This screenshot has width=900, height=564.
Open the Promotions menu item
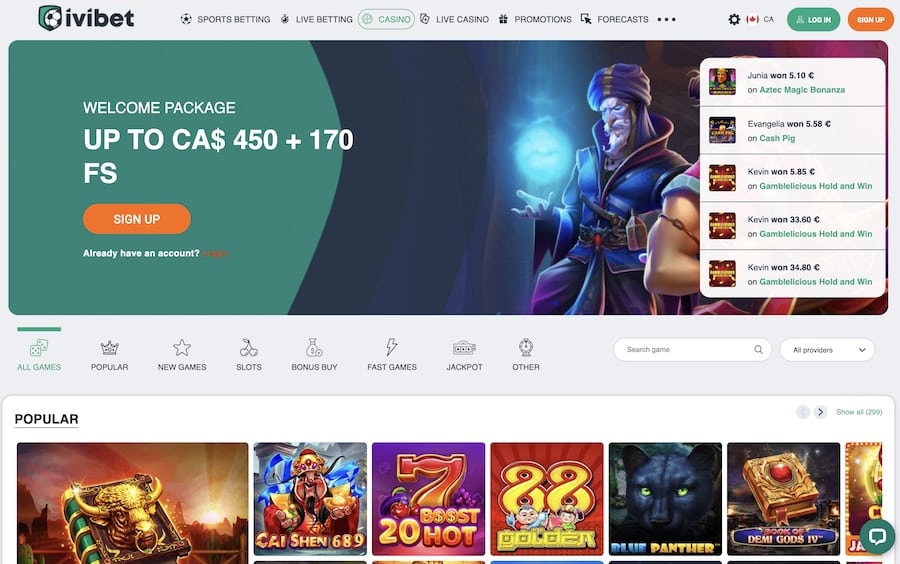(x=535, y=20)
